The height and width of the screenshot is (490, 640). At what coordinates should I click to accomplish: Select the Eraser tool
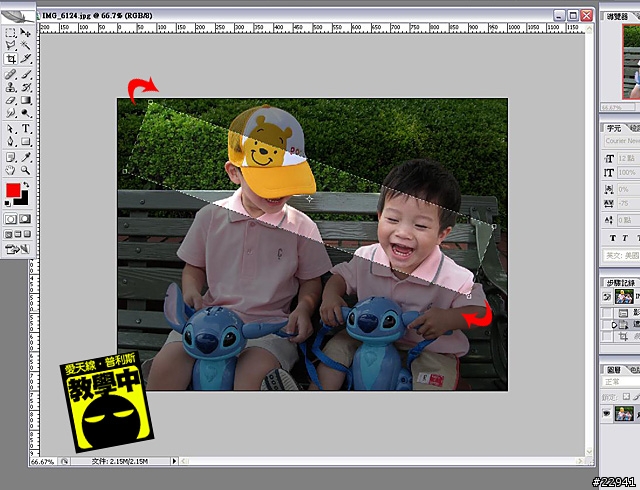point(11,100)
